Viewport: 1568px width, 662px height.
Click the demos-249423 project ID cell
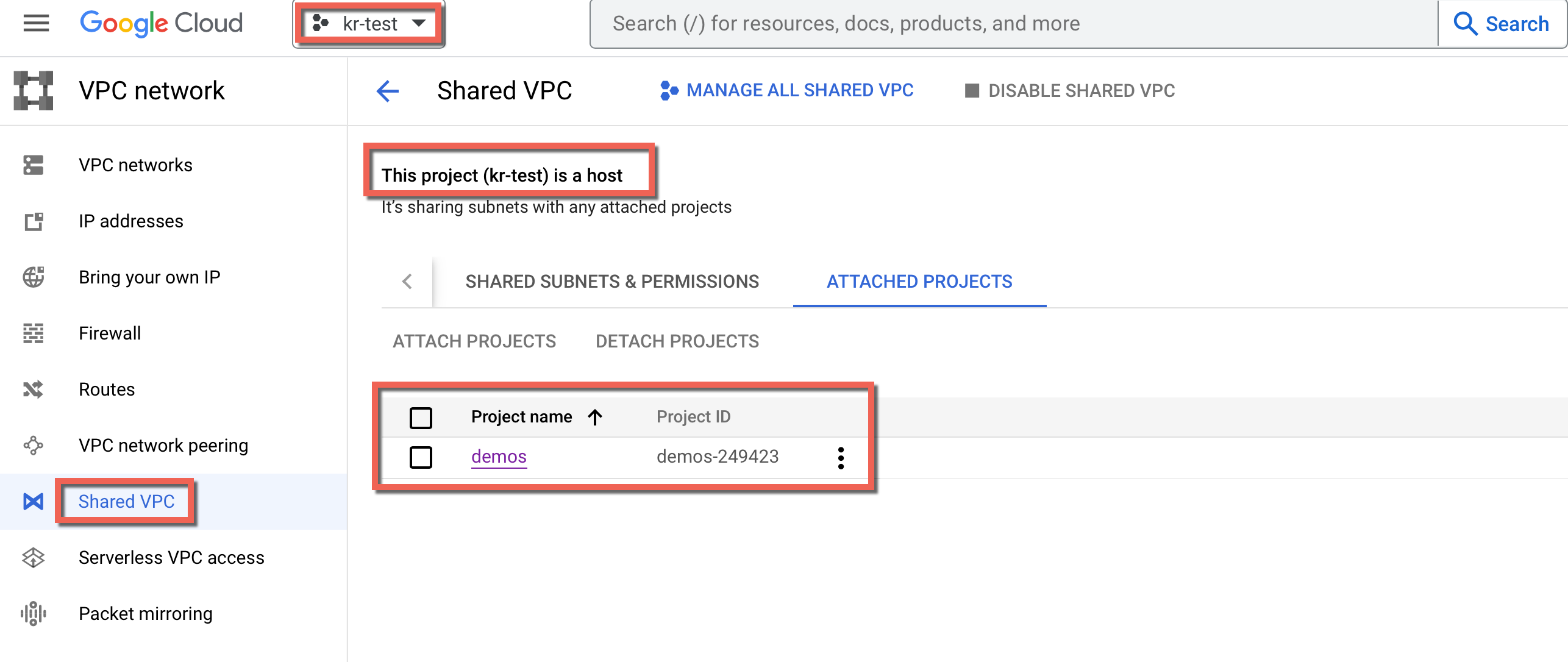[x=718, y=457]
